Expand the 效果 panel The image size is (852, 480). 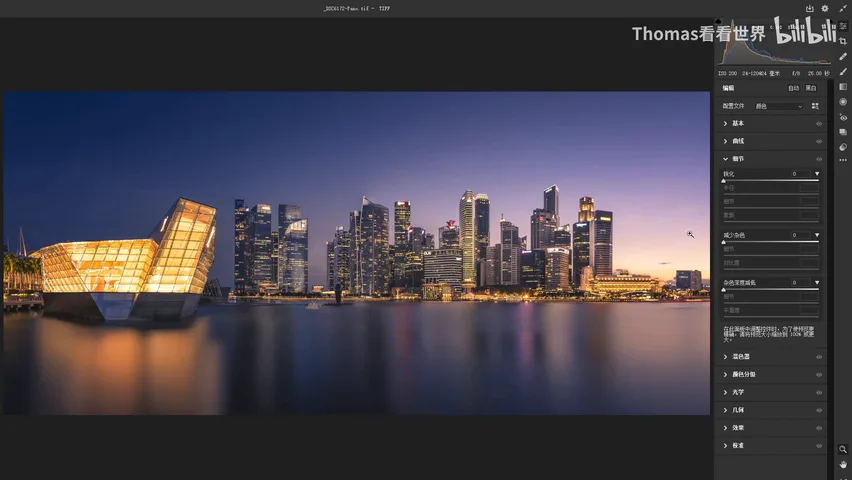[x=725, y=428]
